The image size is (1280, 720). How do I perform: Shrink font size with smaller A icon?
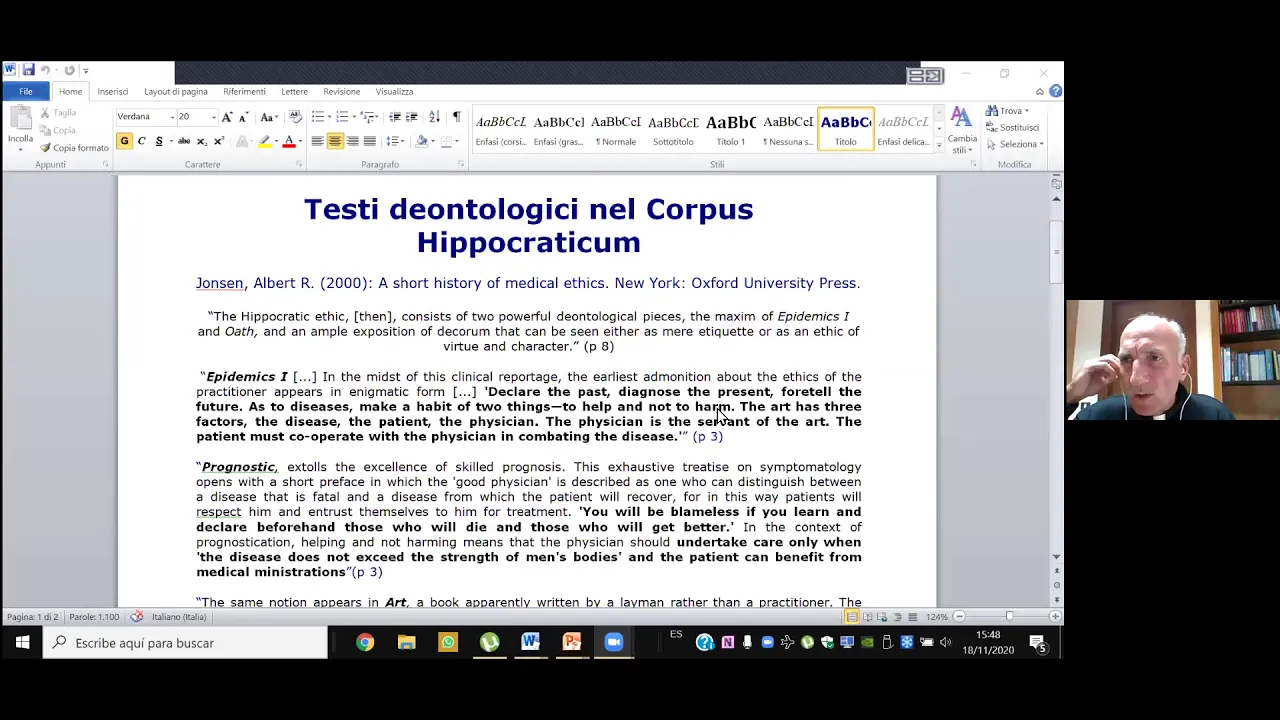pos(242,117)
